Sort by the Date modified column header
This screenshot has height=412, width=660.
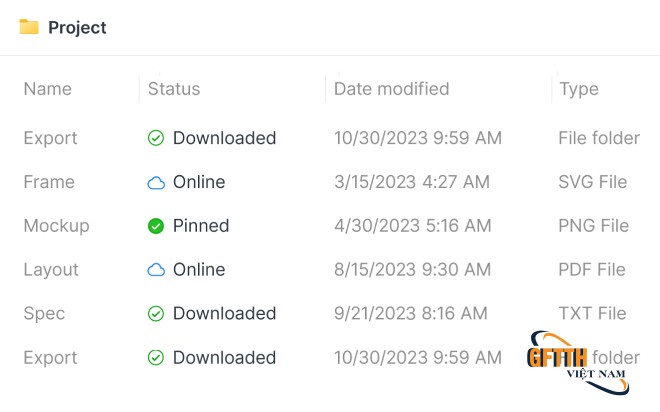tap(391, 89)
